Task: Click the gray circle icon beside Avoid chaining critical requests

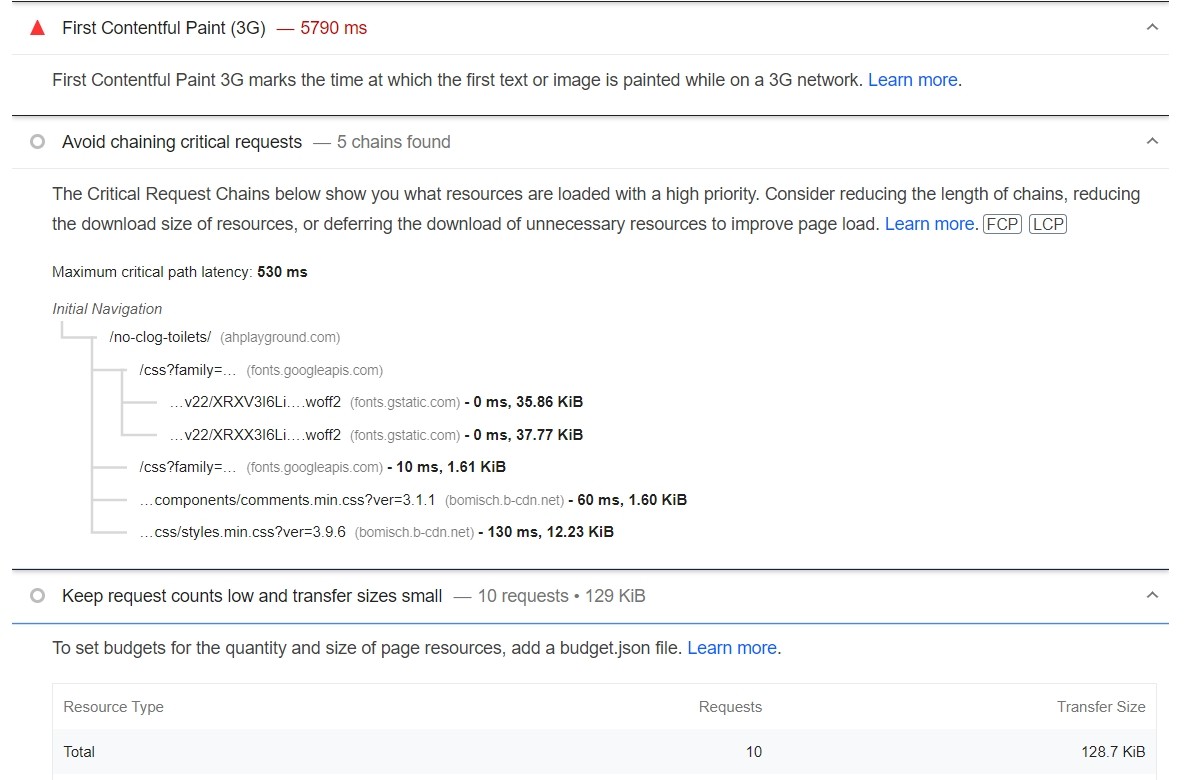Action: coord(37,141)
